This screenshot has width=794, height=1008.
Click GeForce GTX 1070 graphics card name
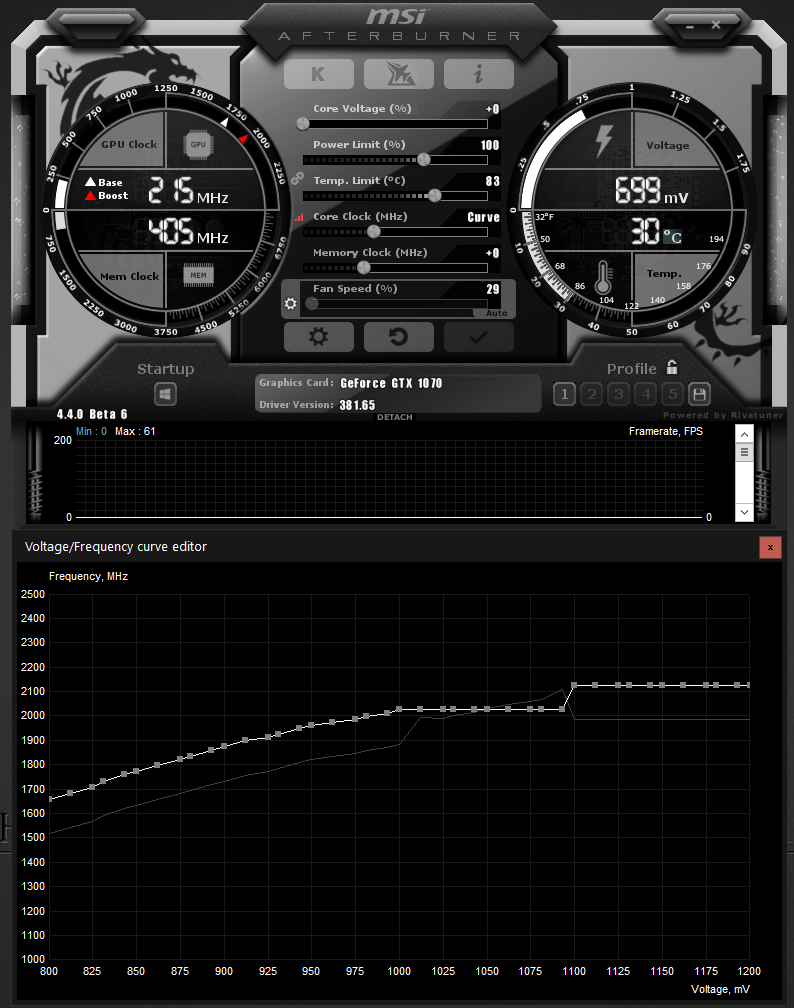coord(391,383)
